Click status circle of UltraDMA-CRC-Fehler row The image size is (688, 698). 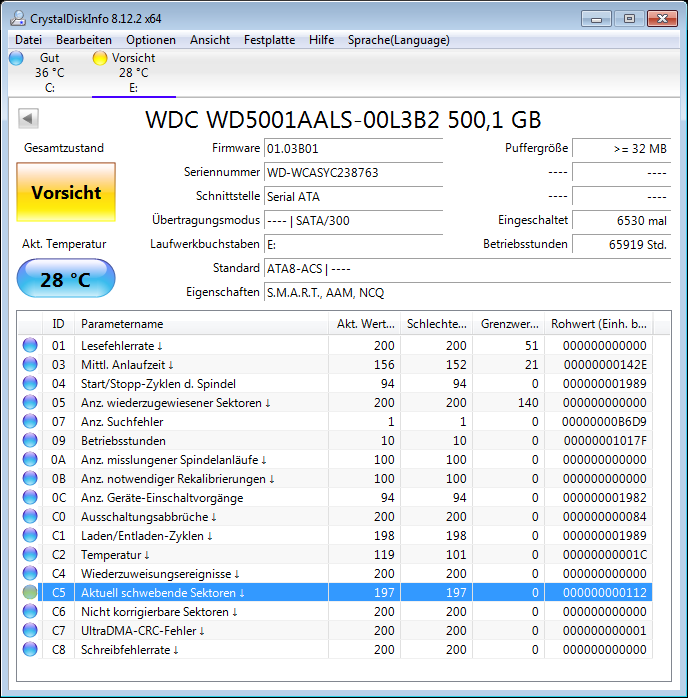pyautogui.click(x=30, y=630)
